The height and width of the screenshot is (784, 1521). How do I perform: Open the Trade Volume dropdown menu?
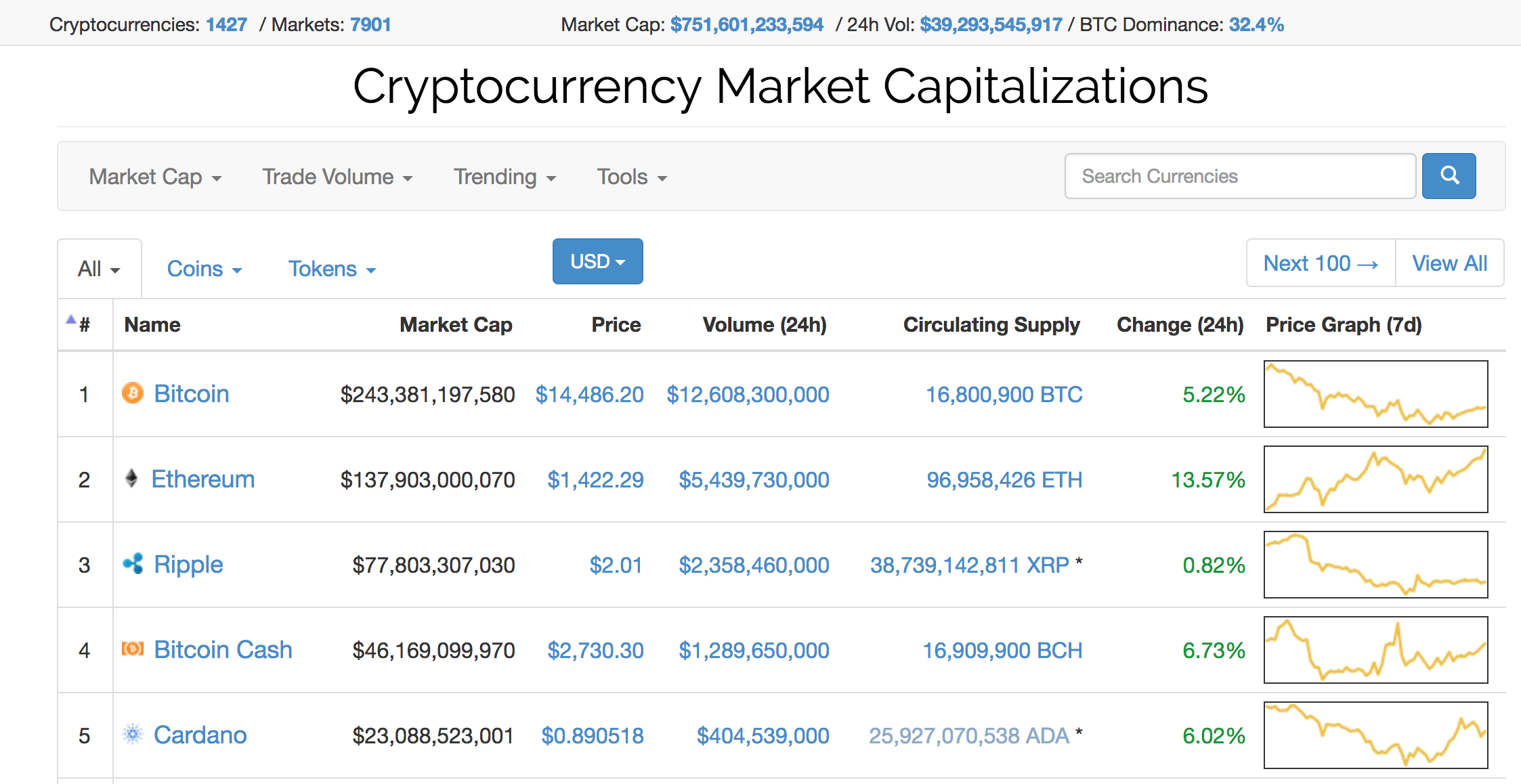click(x=337, y=177)
